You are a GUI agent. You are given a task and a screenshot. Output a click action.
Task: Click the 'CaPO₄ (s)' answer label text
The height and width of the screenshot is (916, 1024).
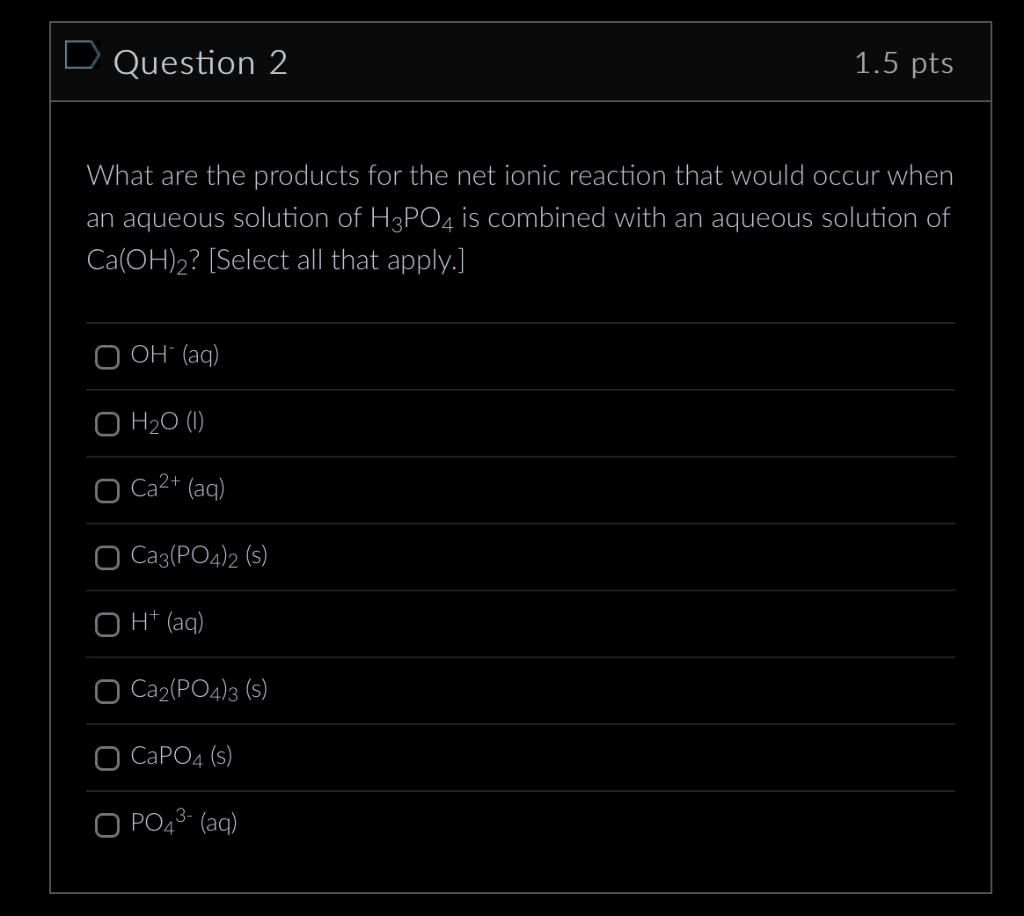(x=182, y=757)
